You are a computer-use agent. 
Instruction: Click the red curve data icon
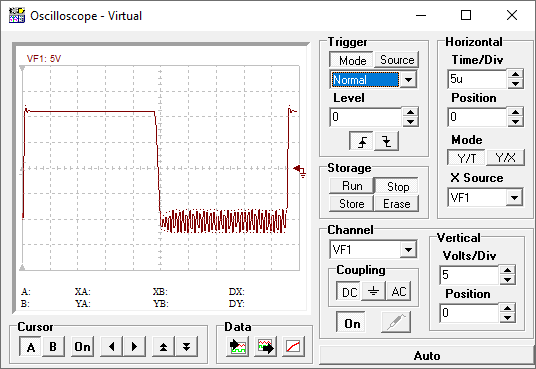(x=293, y=347)
